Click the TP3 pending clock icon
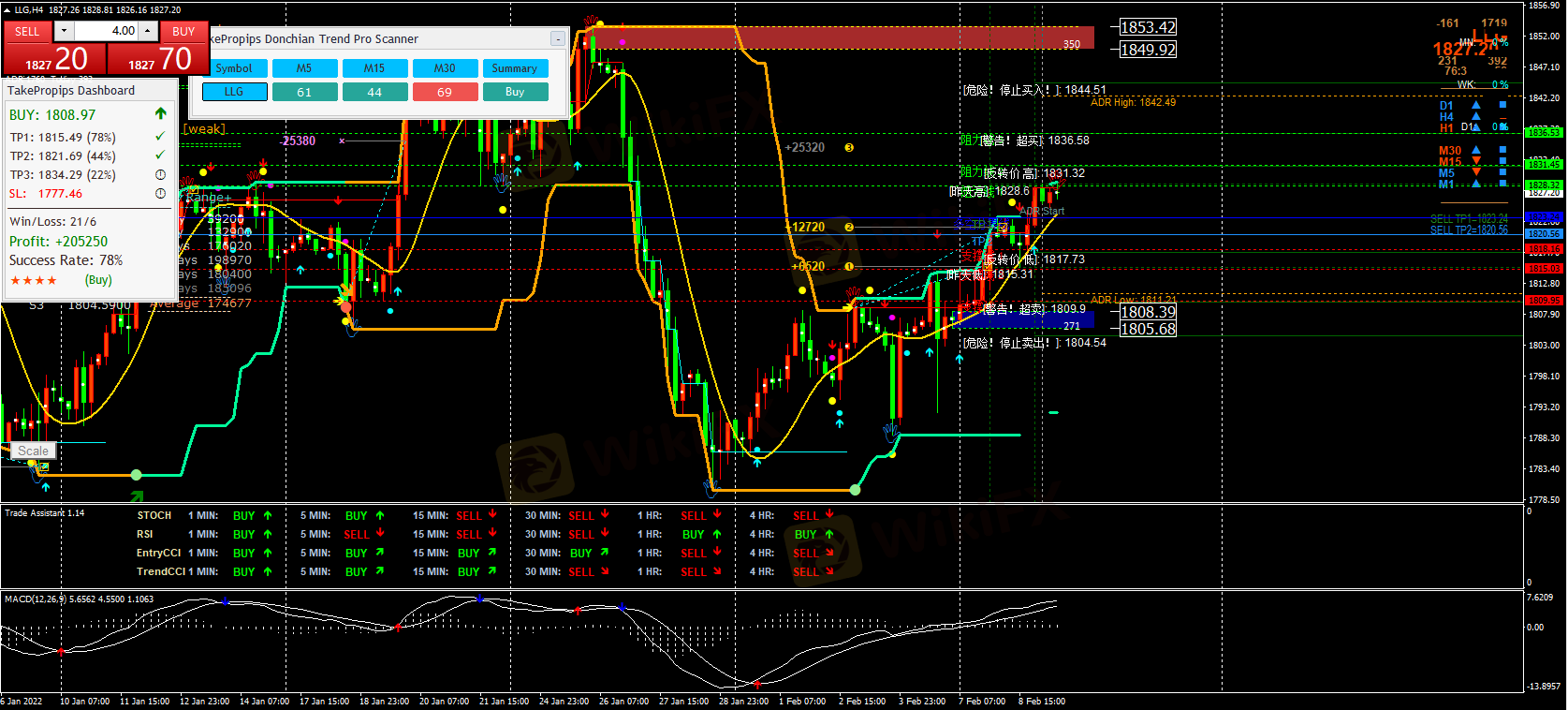1568x710 pixels. pos(160,175)
